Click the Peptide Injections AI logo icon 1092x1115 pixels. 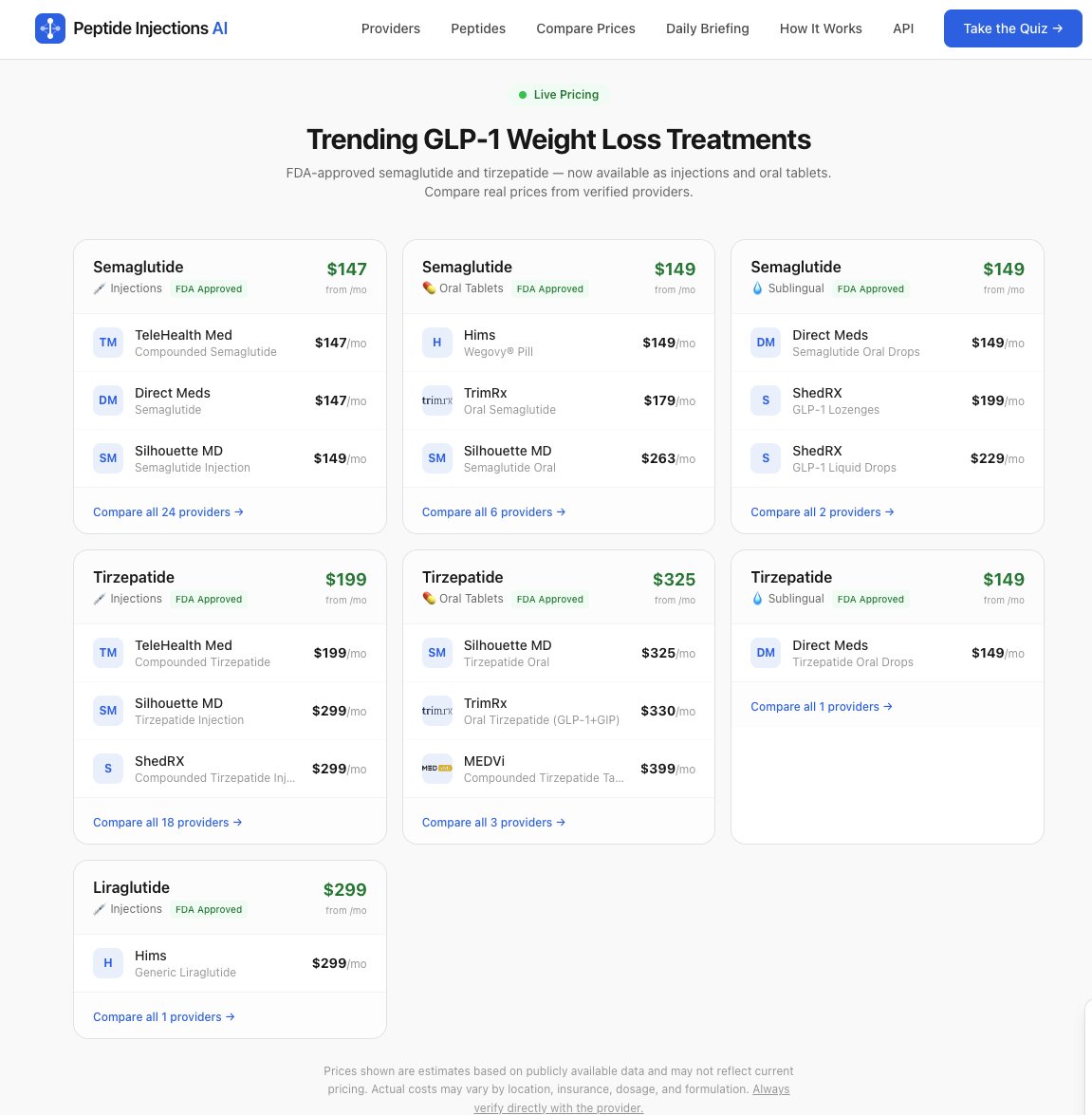pyautogui.click(x=49, y=28)
